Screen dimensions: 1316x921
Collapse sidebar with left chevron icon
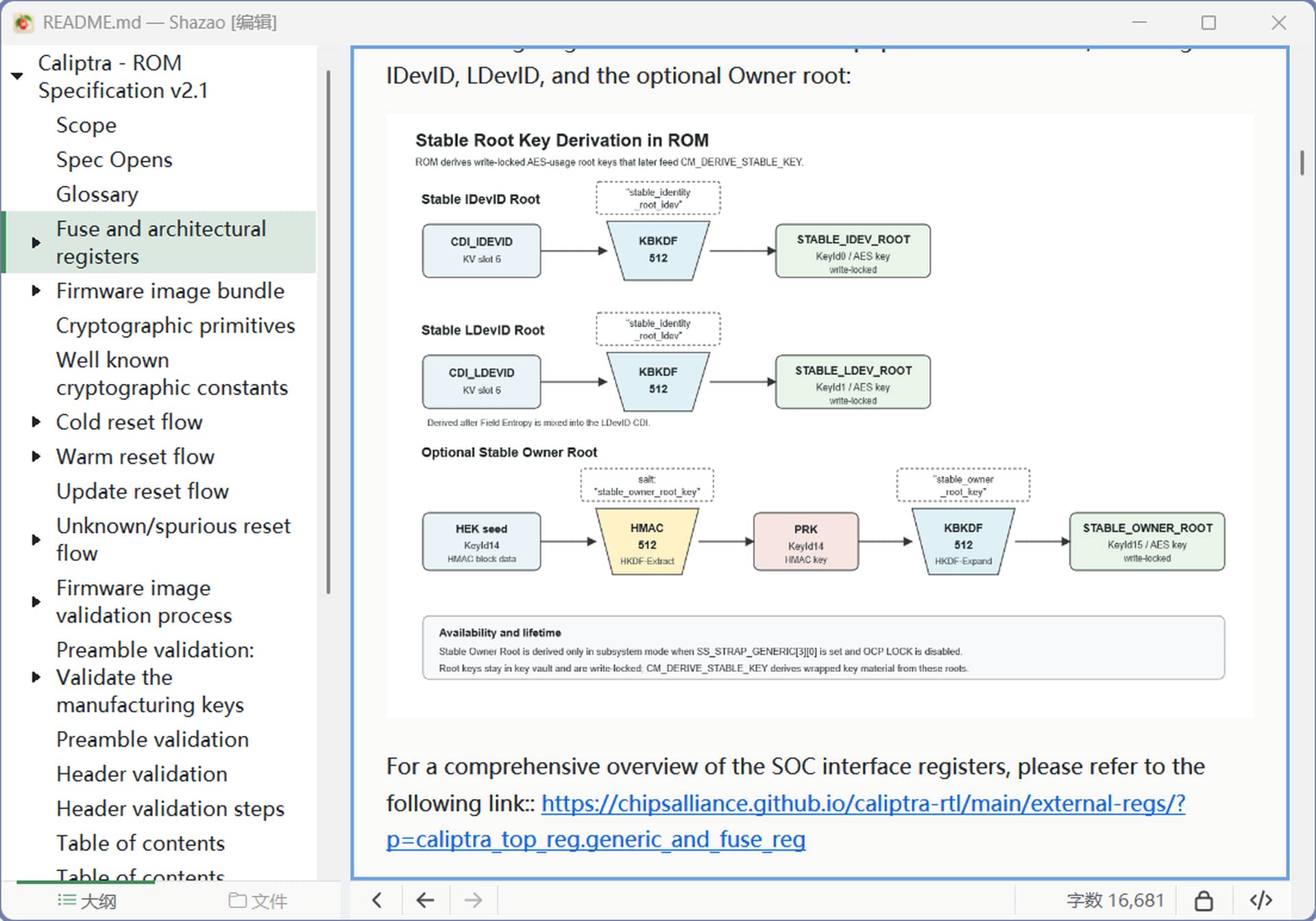pyautogui.click(x=377, y=900)
